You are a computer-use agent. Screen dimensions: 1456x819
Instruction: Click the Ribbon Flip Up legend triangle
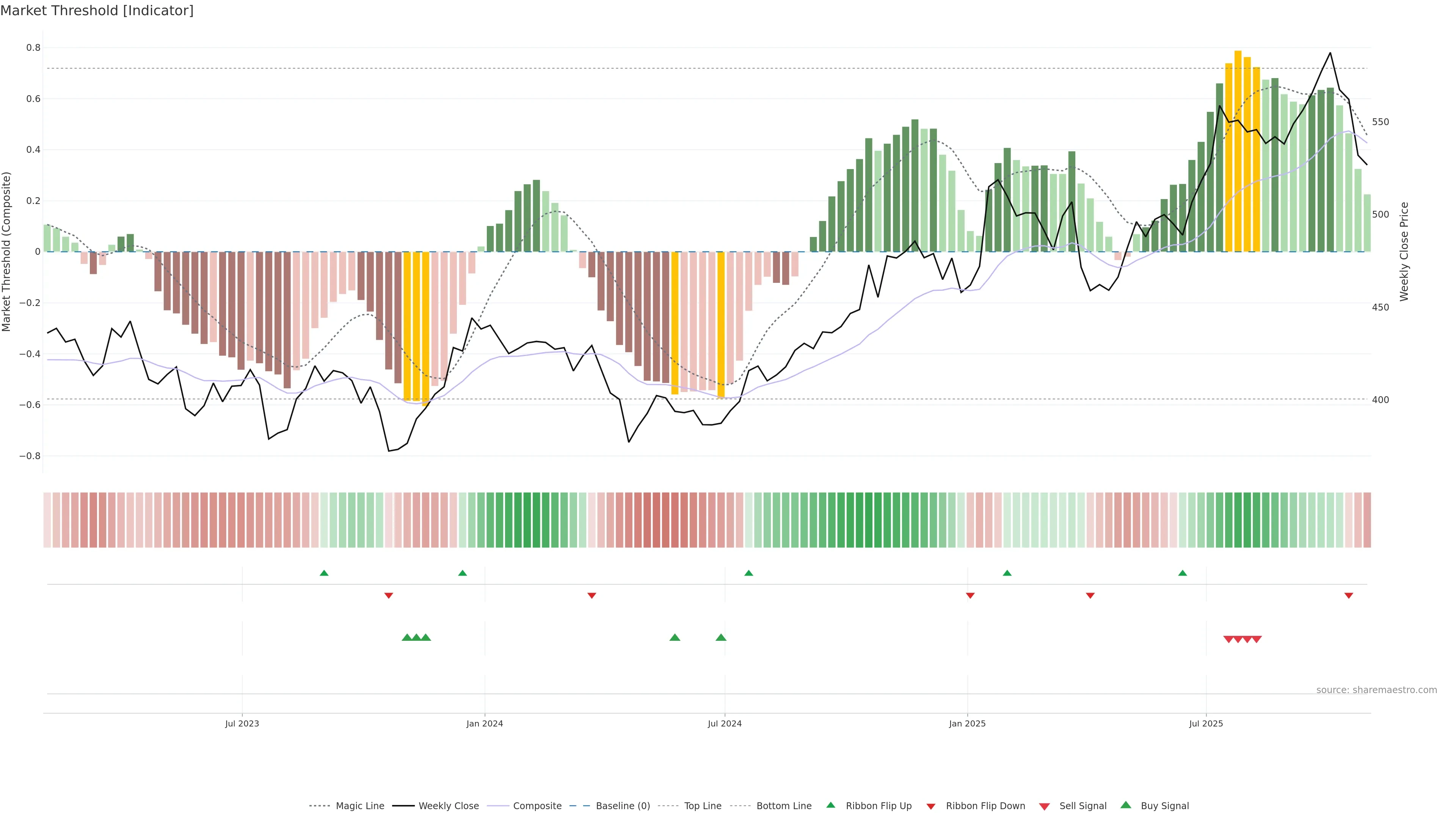[x=830, y=805]
